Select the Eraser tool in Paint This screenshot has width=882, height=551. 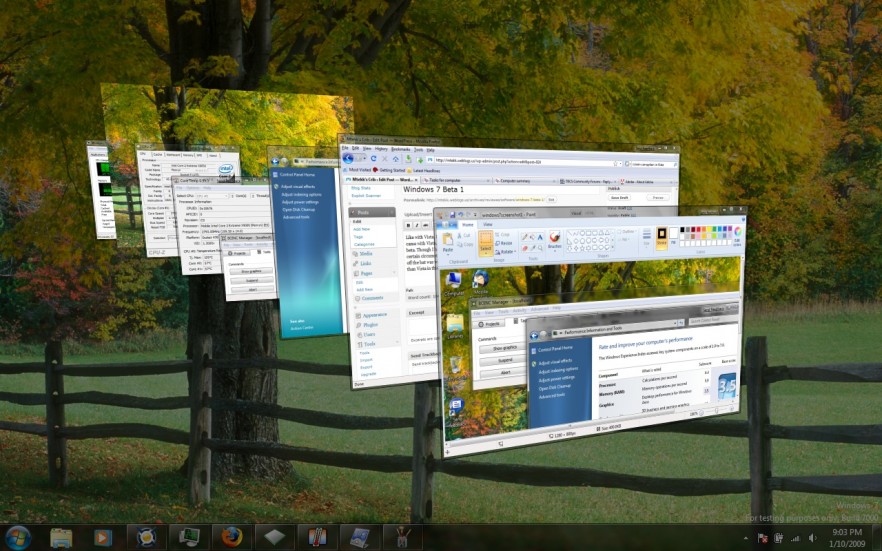pyautogui.click(x=524, y=248)
